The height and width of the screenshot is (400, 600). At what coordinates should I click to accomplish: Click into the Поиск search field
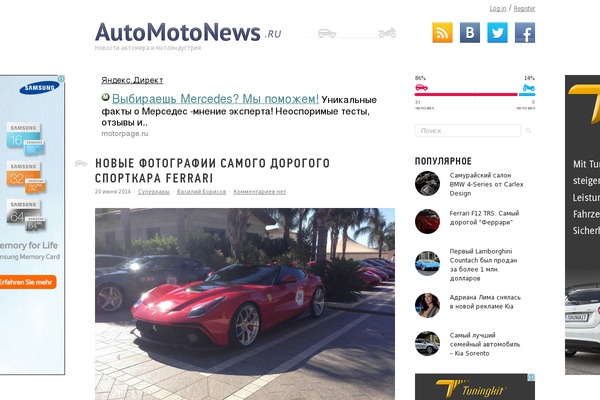[x=468, y=131]
